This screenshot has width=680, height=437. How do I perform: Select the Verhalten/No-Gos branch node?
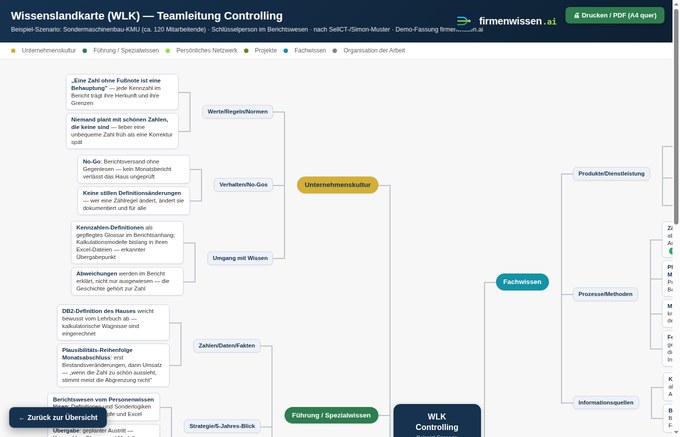pos(243,185)
